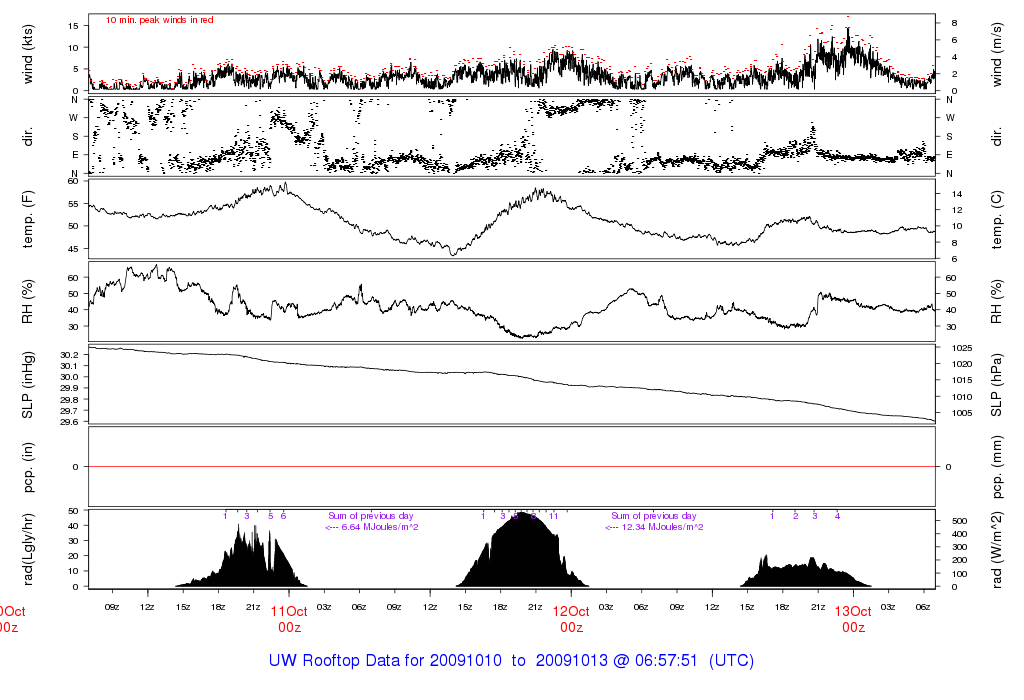
Task: Click the '06z' tick after 13Oct
Action: 923,607
